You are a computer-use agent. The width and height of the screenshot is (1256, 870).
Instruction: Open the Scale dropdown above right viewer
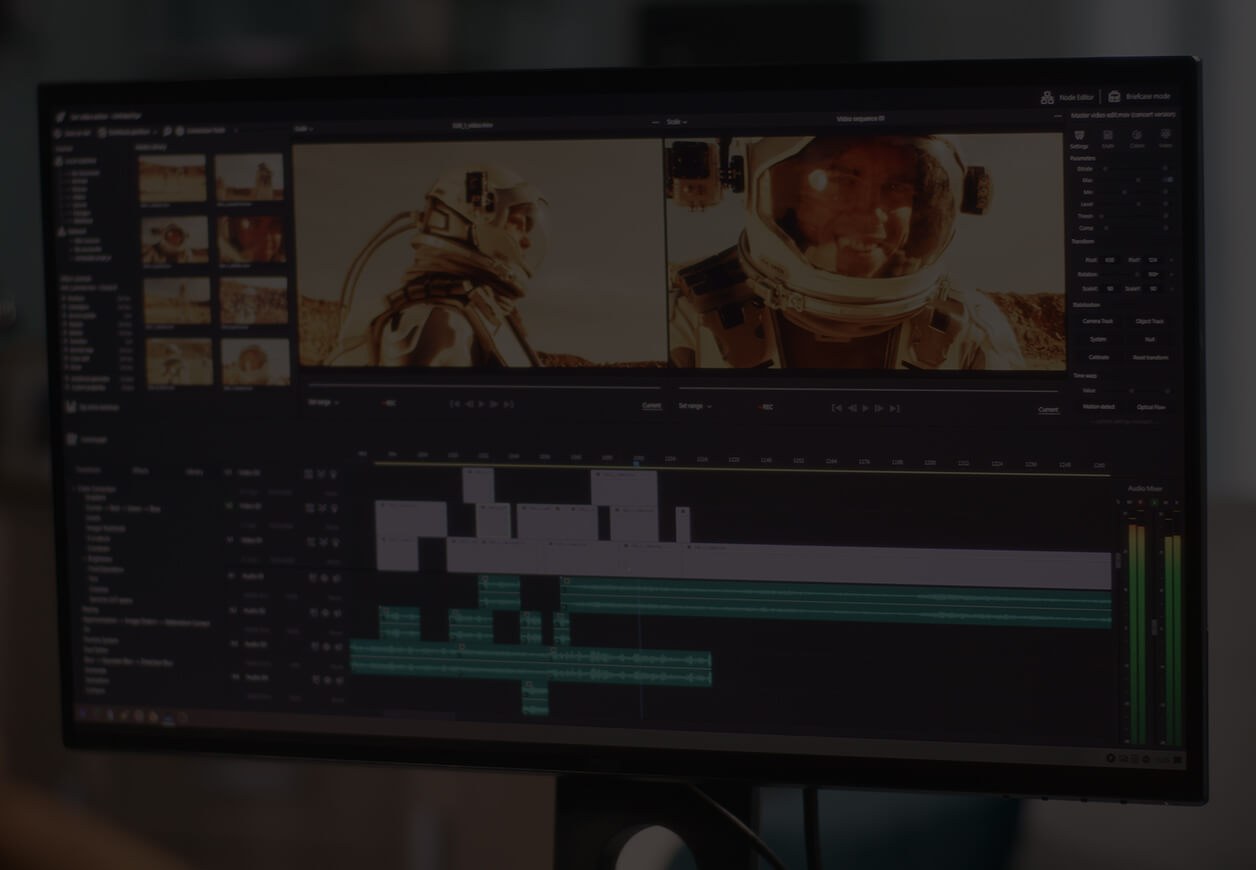677,122
